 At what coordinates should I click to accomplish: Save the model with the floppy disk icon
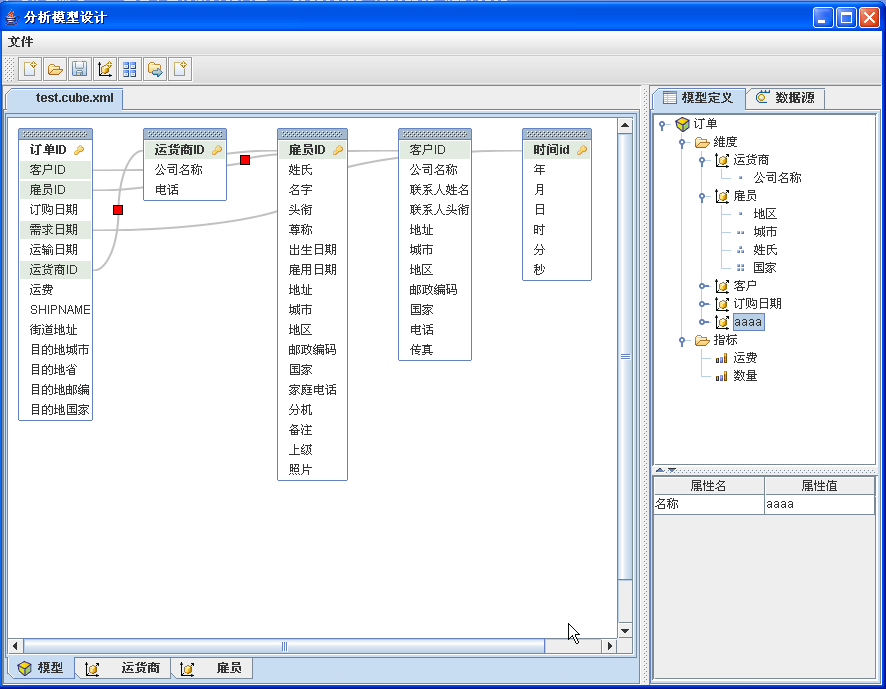[80, 69]
